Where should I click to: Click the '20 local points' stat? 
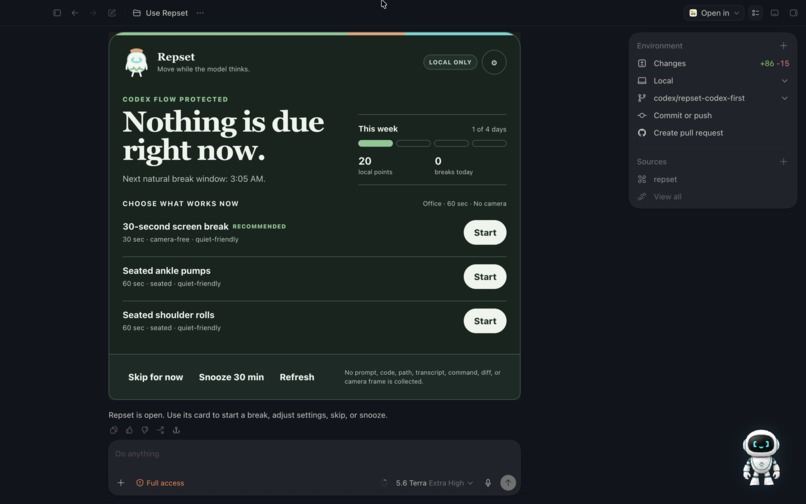coord(375,166)
